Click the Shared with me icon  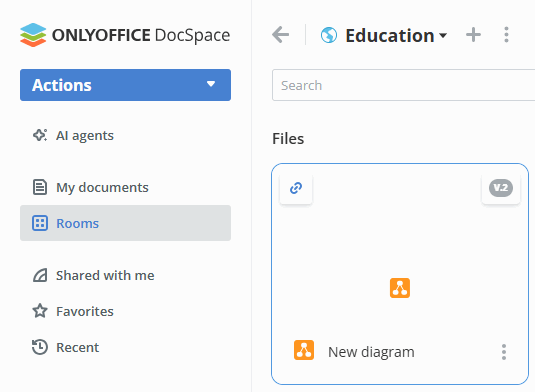pyautogui.click(x=40, y=275)
